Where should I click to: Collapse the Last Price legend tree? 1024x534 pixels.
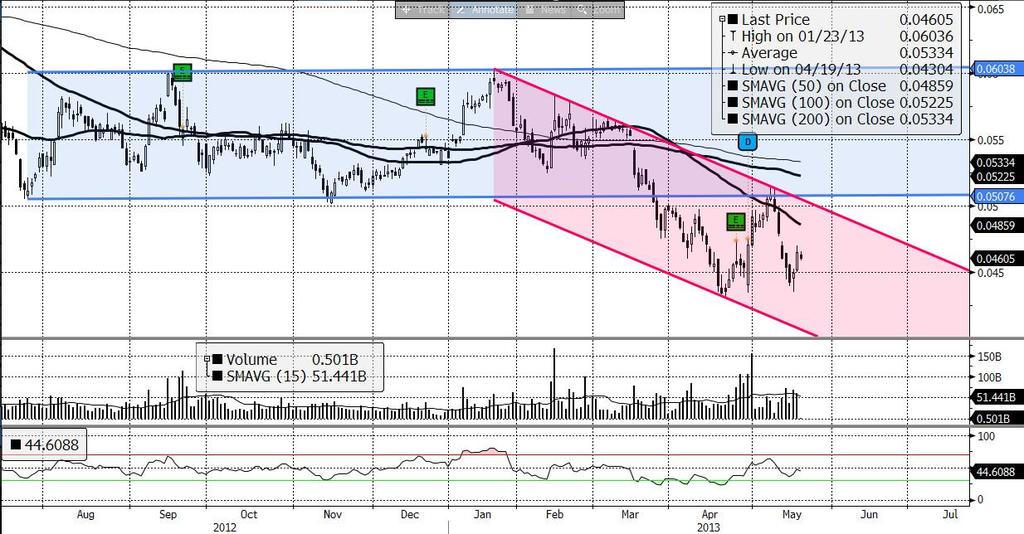click(722, 20)
